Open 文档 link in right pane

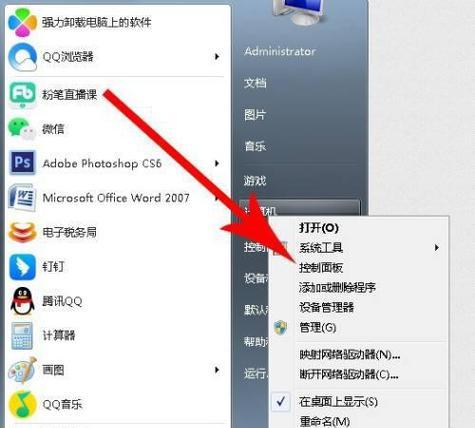pyautogui.click(x=255, y=83)
